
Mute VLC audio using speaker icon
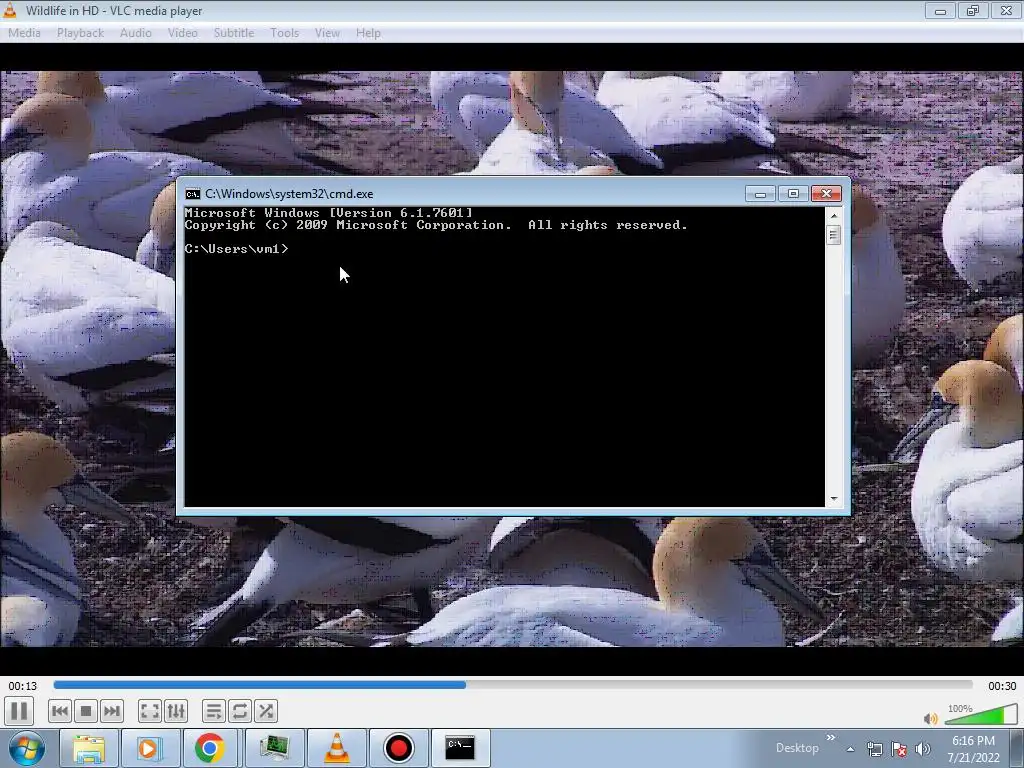[x=931, y=718]
